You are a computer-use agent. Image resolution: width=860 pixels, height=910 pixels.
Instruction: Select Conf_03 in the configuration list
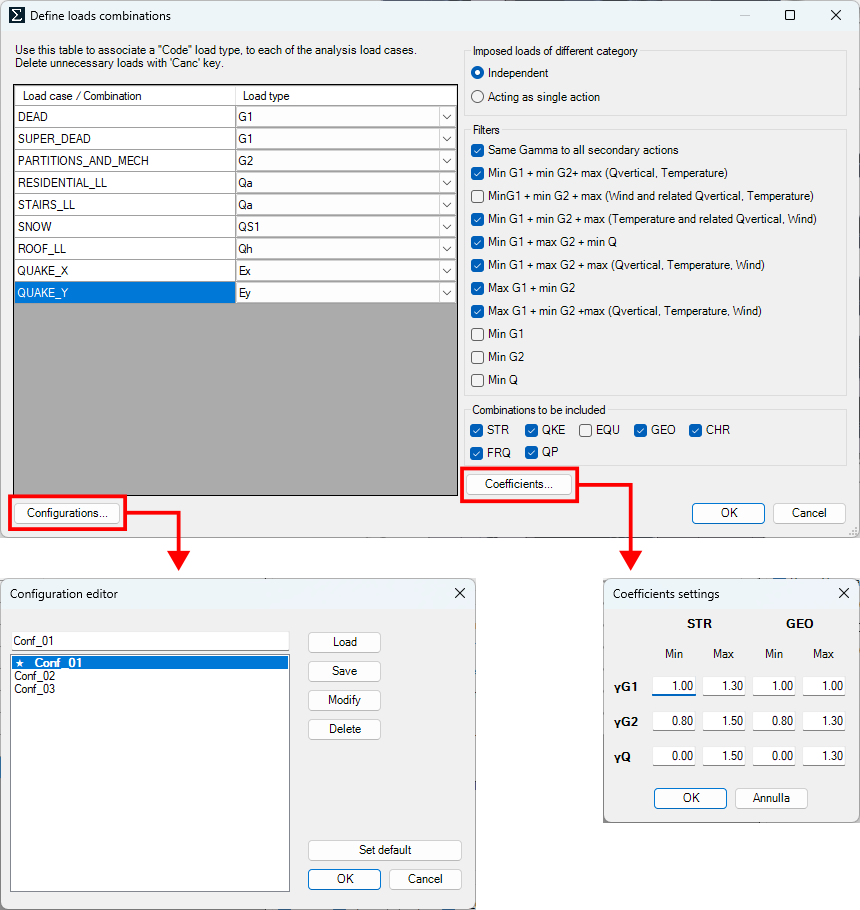(35, 689)
